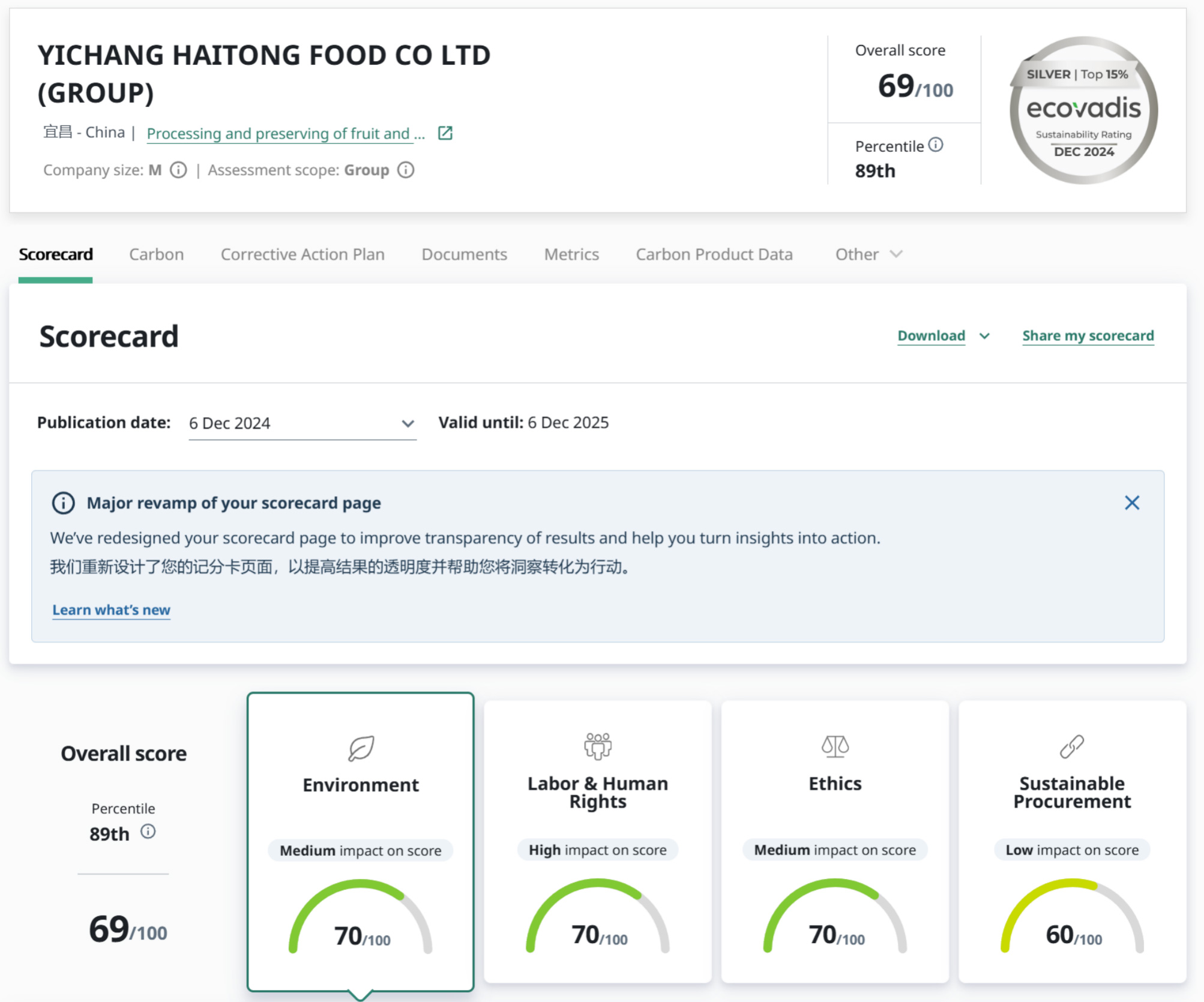Viewport: 1204px width, 1002px height.
Task: Close the scorecard revamp notice
Action: click(x=1132, y=503)
